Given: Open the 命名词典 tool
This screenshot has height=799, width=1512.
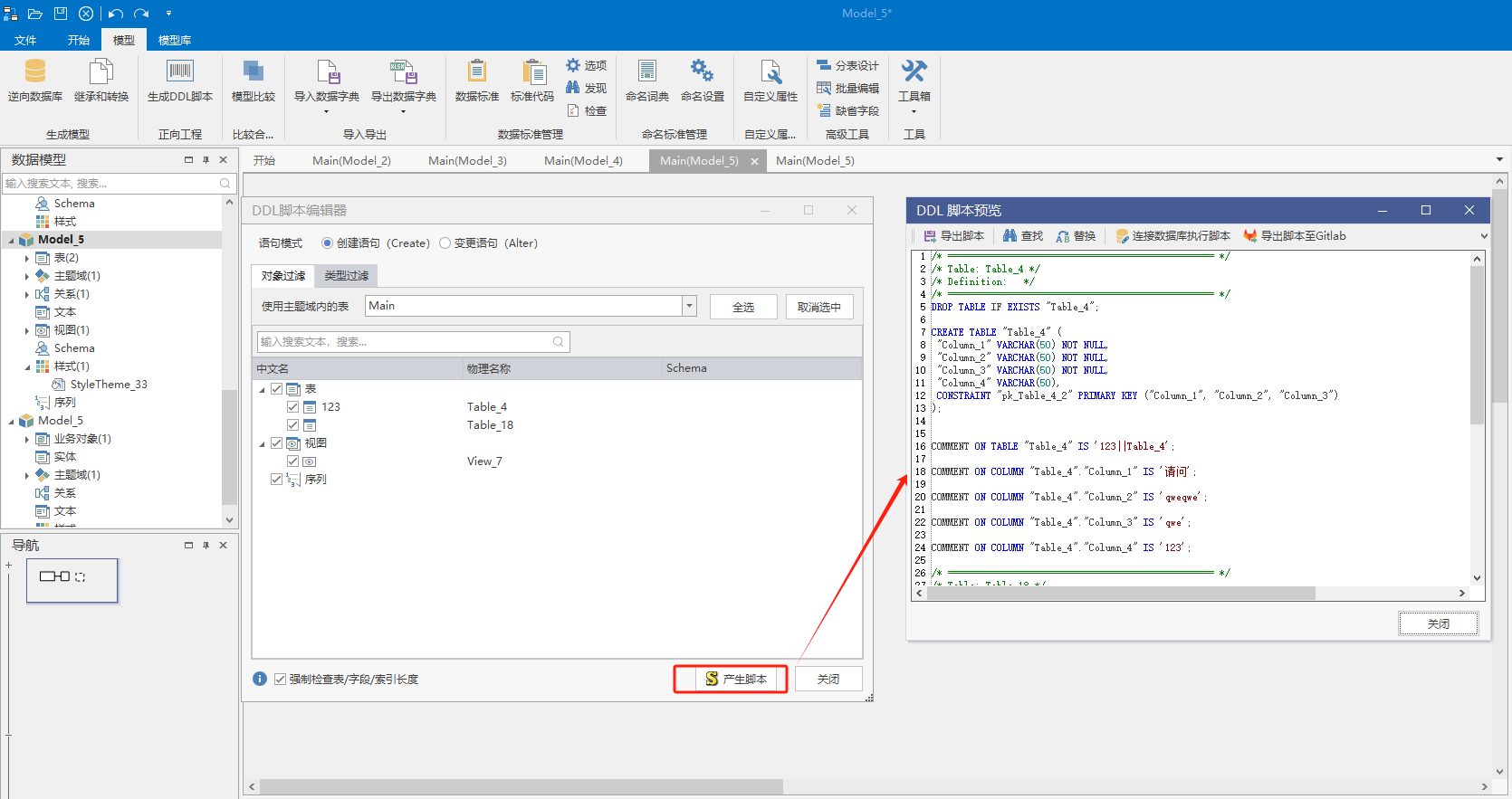Looking at the screenshot, I should (647, 81).
